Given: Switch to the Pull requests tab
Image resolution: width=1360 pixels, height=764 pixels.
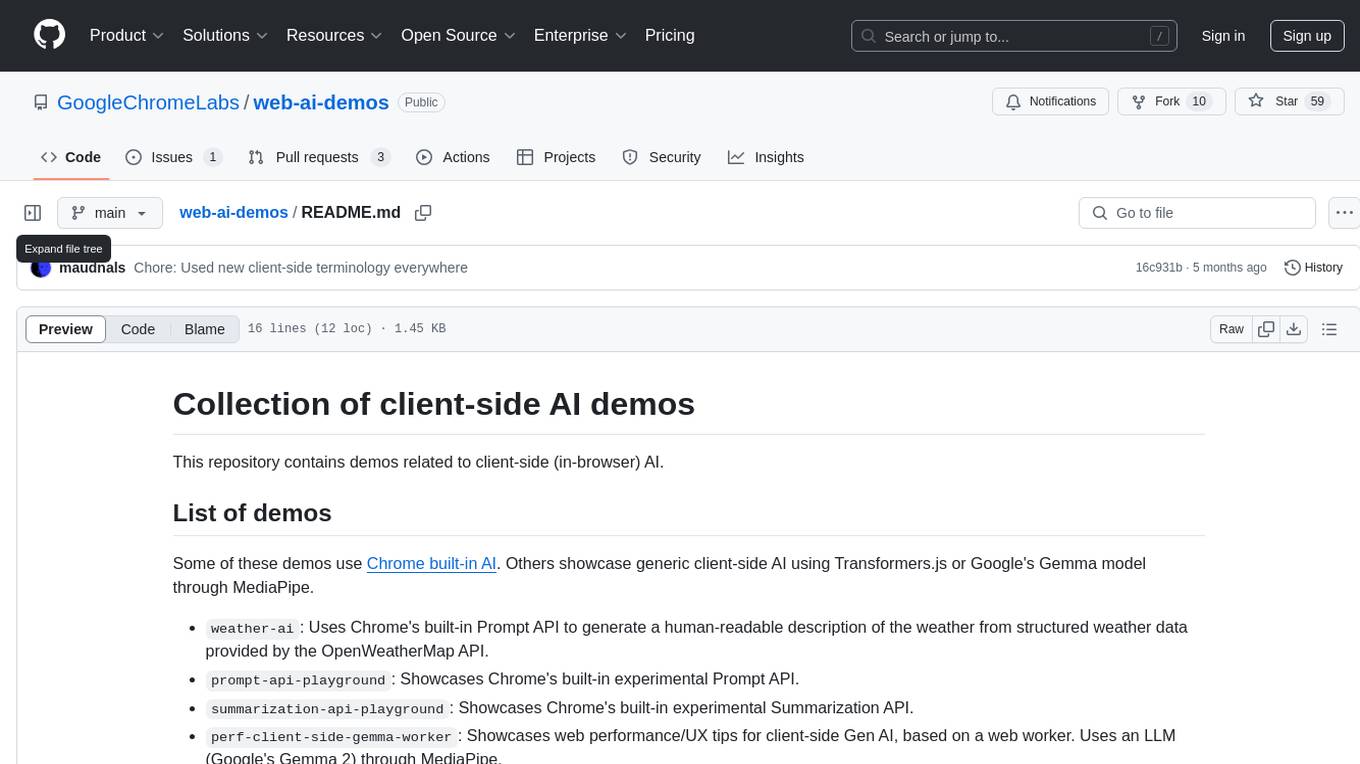Looking at the screenshot, I should tap(319, 157).
